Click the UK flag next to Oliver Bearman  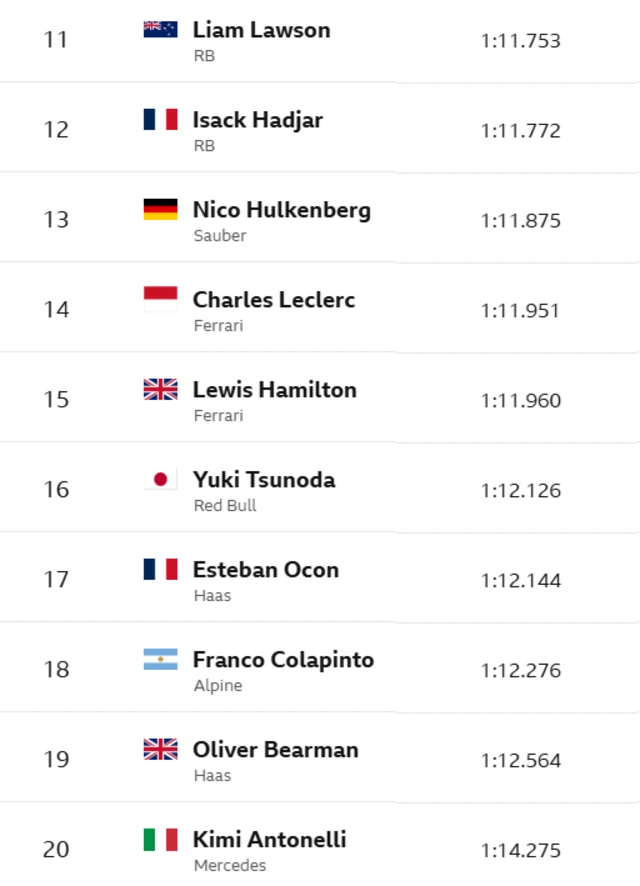pyautogui.click(x=160, y=749)
